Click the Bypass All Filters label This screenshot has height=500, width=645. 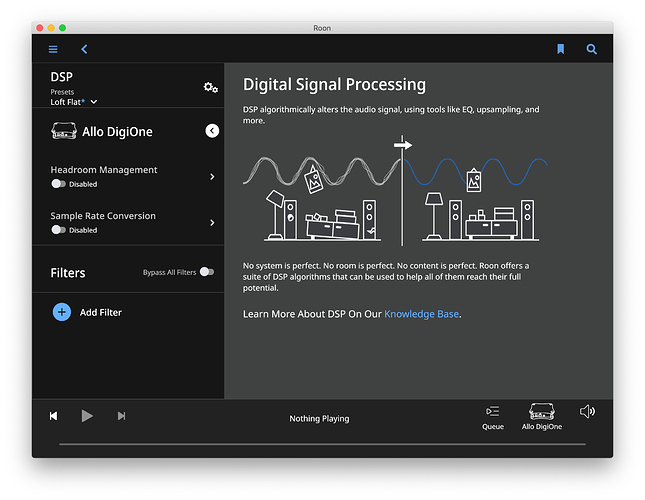pyautogui.click(x=169, y=272)
